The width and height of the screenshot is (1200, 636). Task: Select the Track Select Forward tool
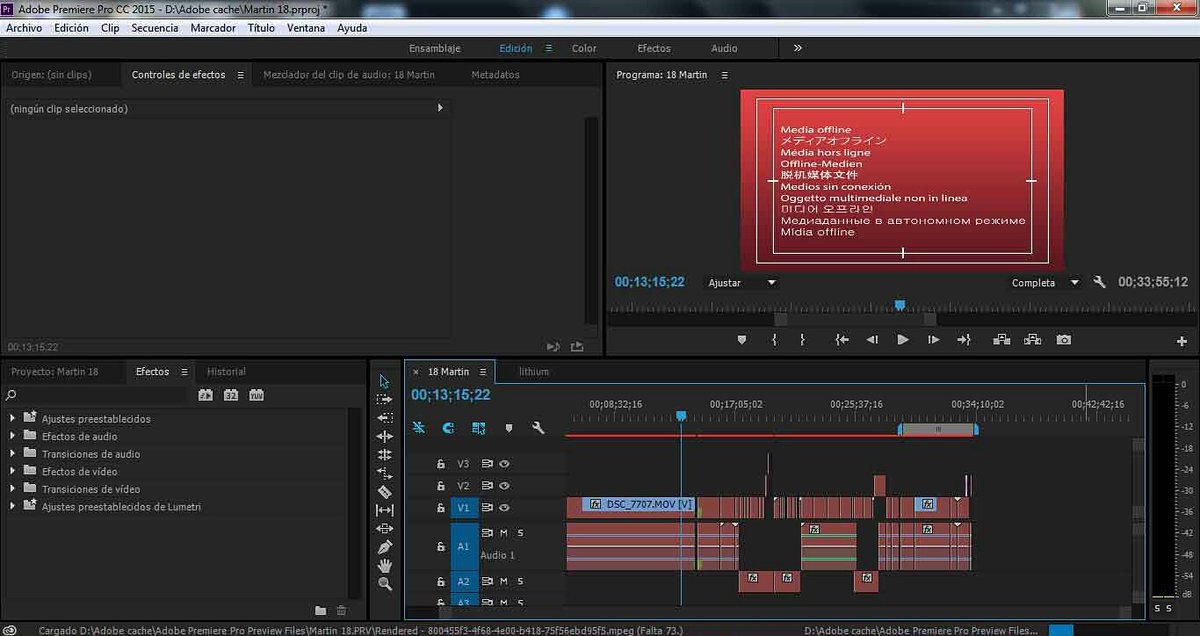click(385, 400)
